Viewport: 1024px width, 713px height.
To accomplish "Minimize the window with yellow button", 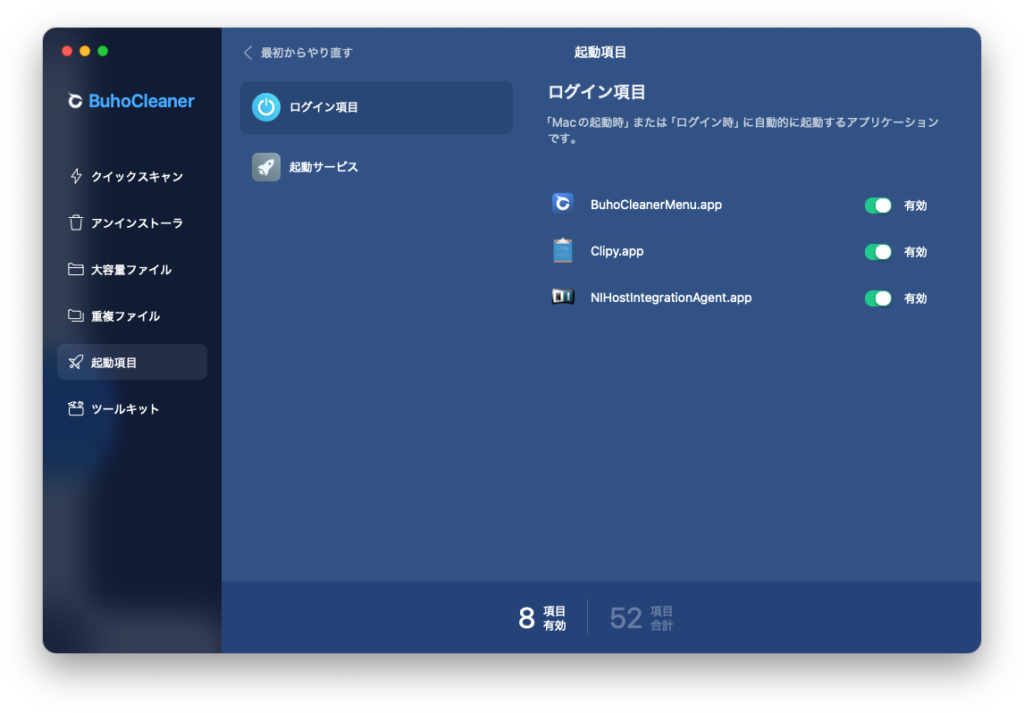I will (x=85, y=51).
